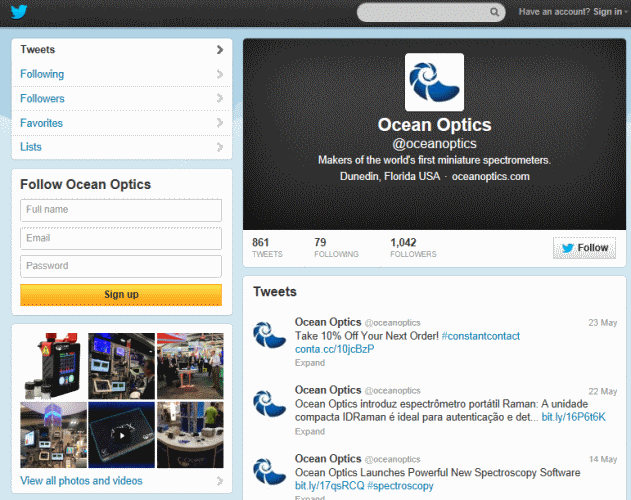Click View all photos and videos link

[x=81, y=481]
